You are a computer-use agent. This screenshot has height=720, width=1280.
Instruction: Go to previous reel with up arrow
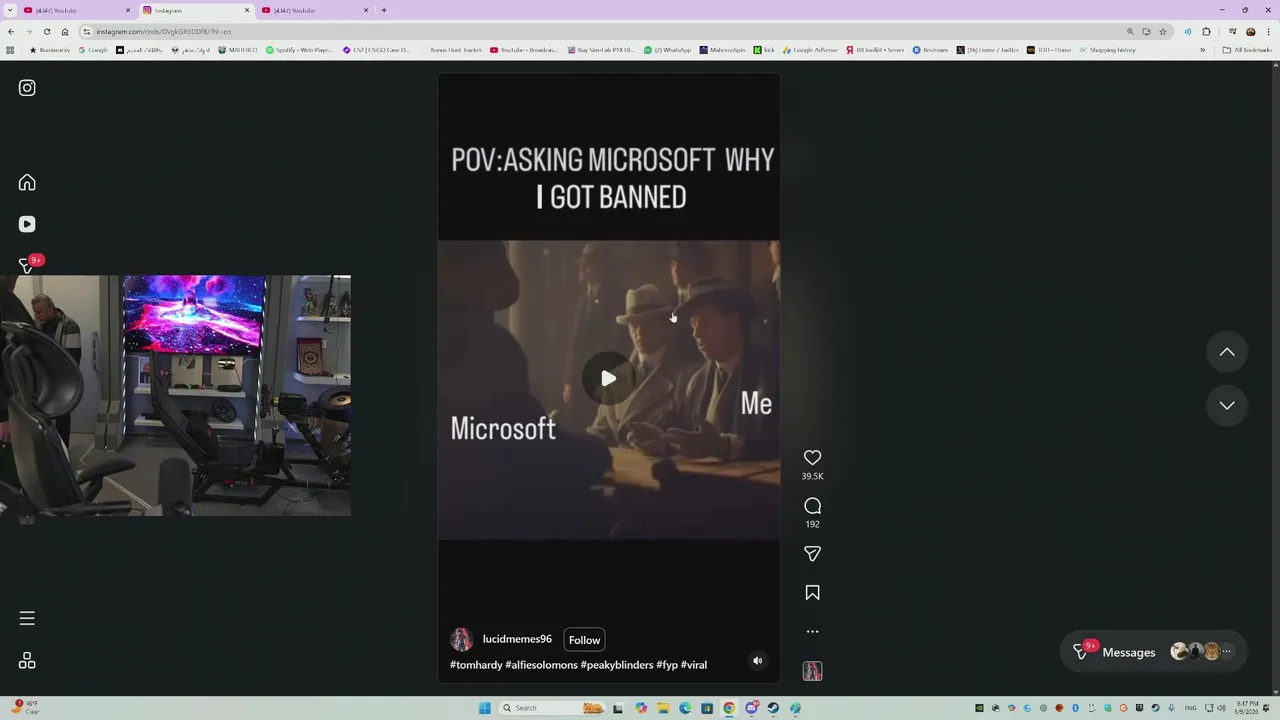click(1227, 352)
